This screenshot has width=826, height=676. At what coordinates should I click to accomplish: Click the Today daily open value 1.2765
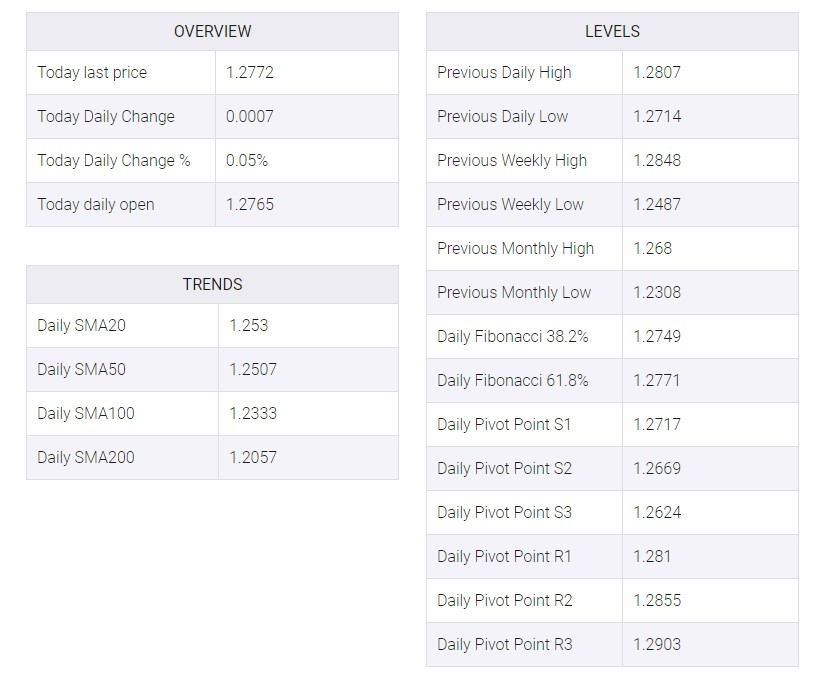[x=250, y=204]
